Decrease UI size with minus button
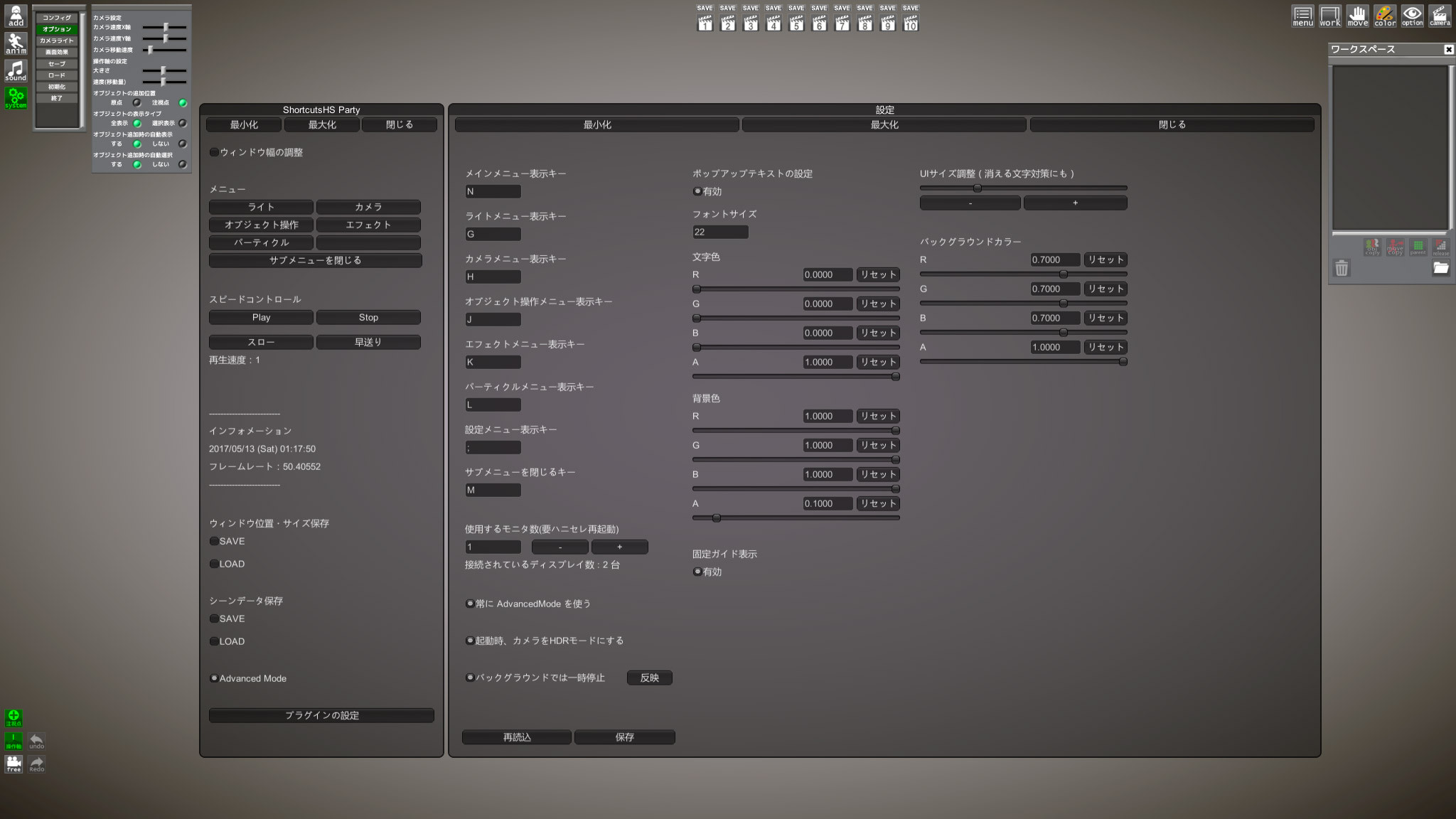Viewport: 1456px width, 819px height. tap(970, 203)
